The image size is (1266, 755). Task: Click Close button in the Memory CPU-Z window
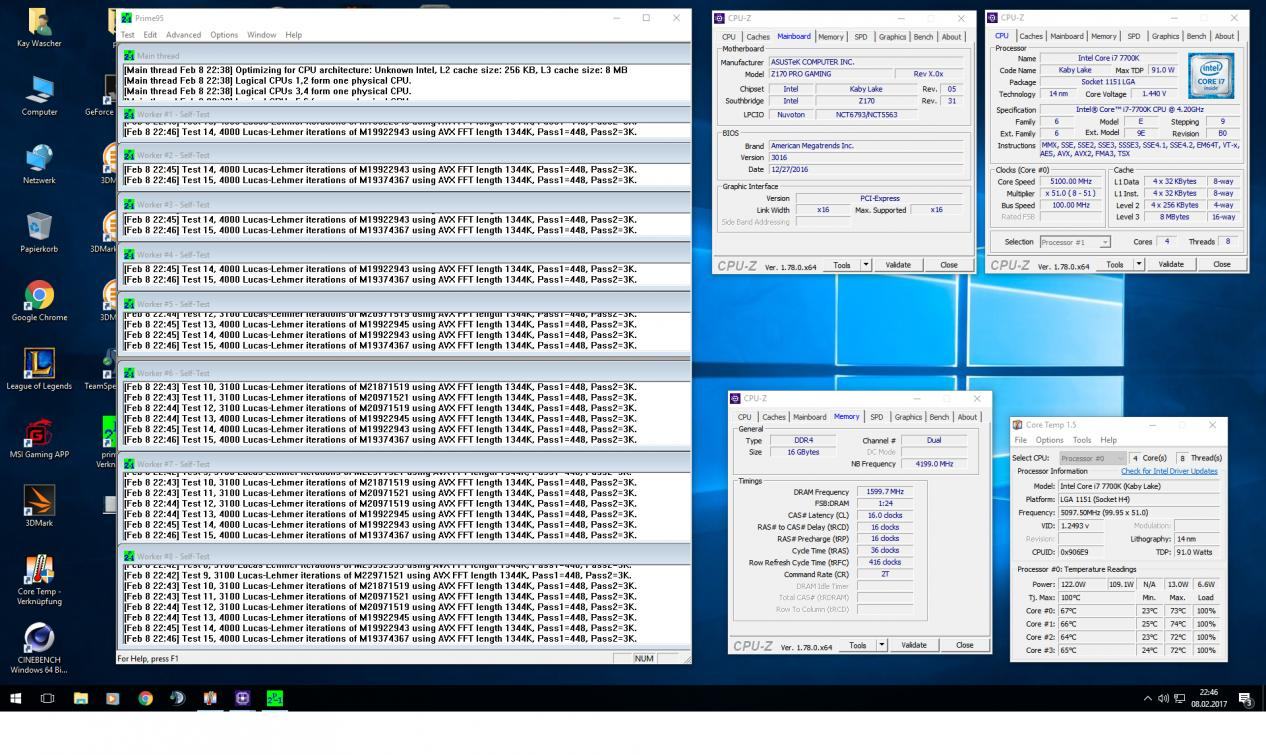pos(964,645)
